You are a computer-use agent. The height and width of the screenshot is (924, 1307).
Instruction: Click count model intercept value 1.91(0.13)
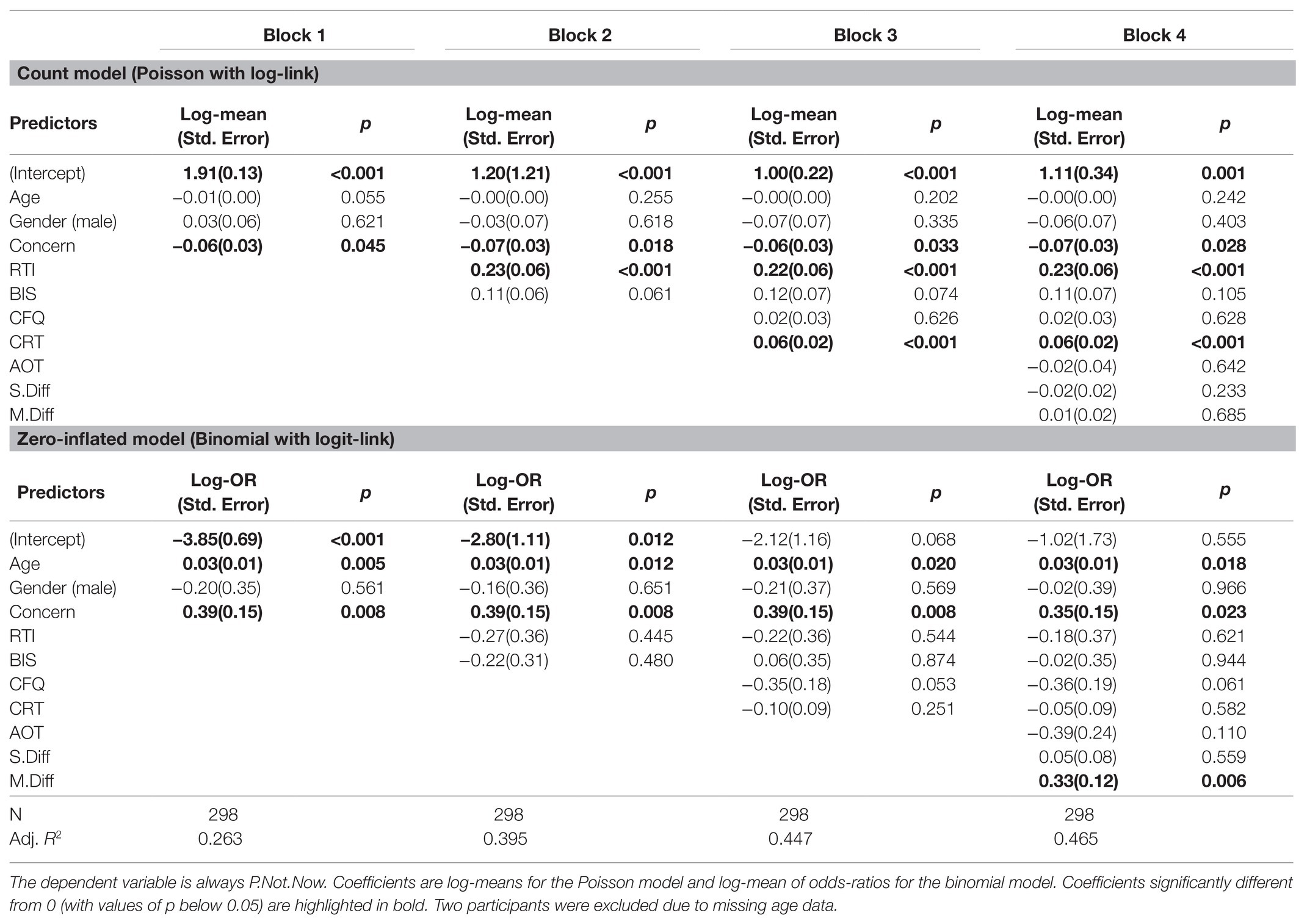(x=223, y=173)
